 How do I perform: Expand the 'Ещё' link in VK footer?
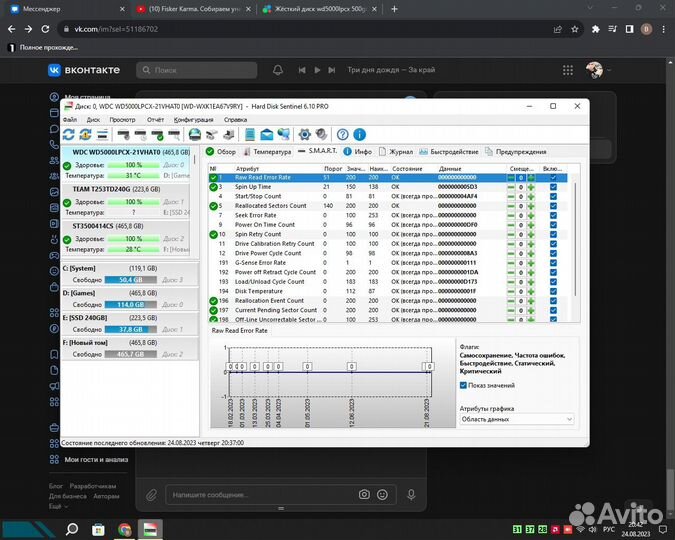pos(58,506)
